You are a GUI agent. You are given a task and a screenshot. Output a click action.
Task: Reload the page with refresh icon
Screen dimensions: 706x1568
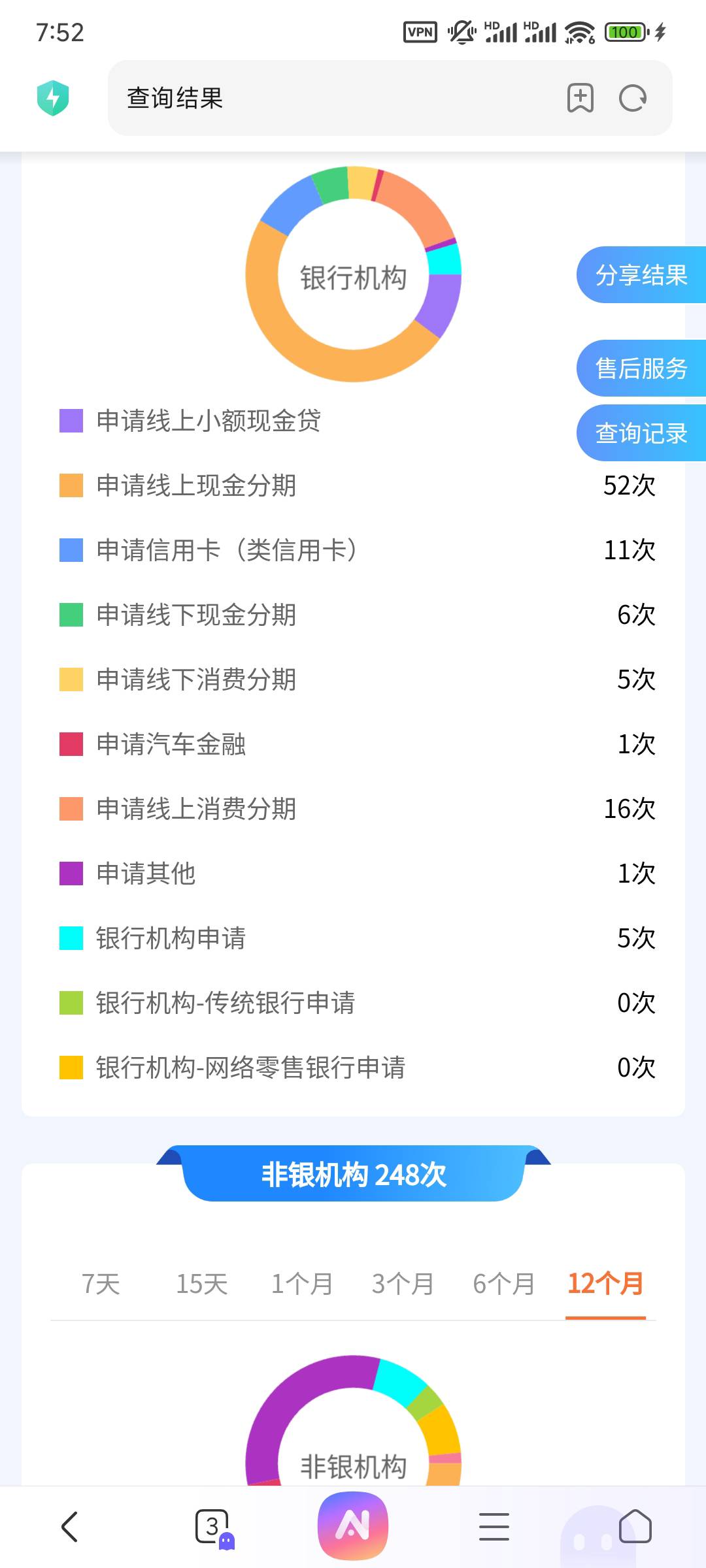click(x=633, y=99)
